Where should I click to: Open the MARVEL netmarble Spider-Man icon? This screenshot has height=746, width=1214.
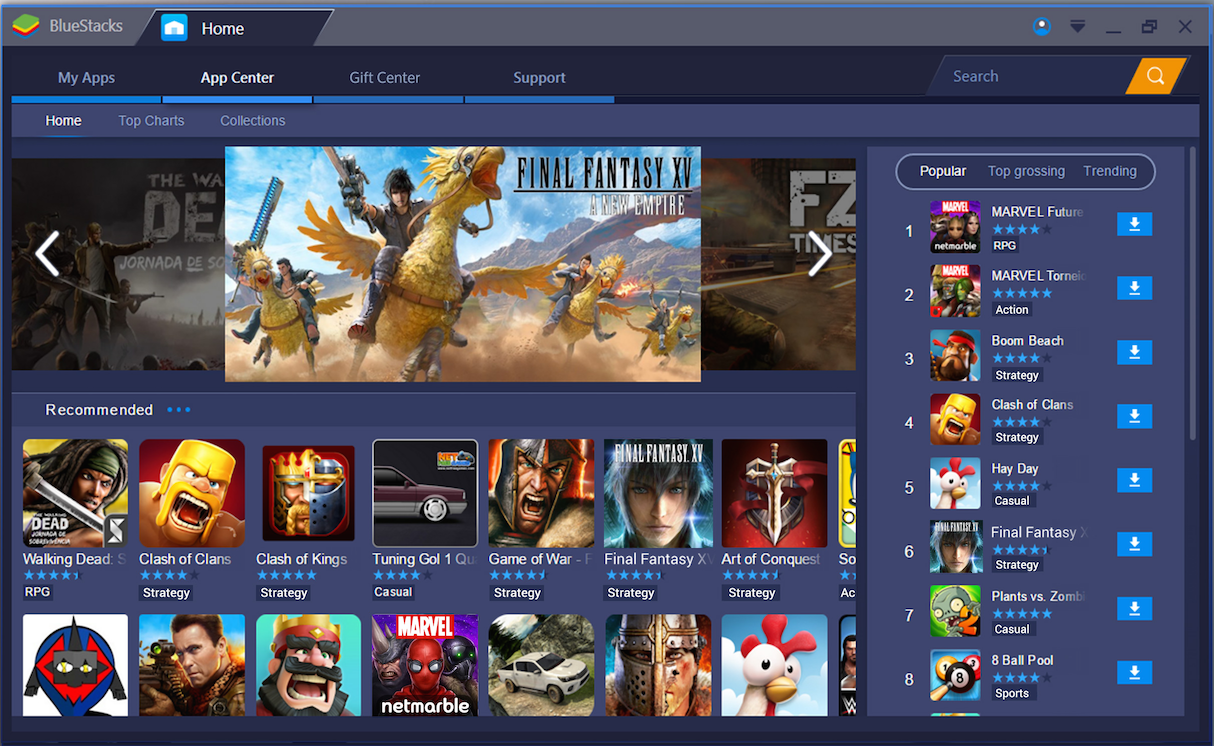click(425, 665)
